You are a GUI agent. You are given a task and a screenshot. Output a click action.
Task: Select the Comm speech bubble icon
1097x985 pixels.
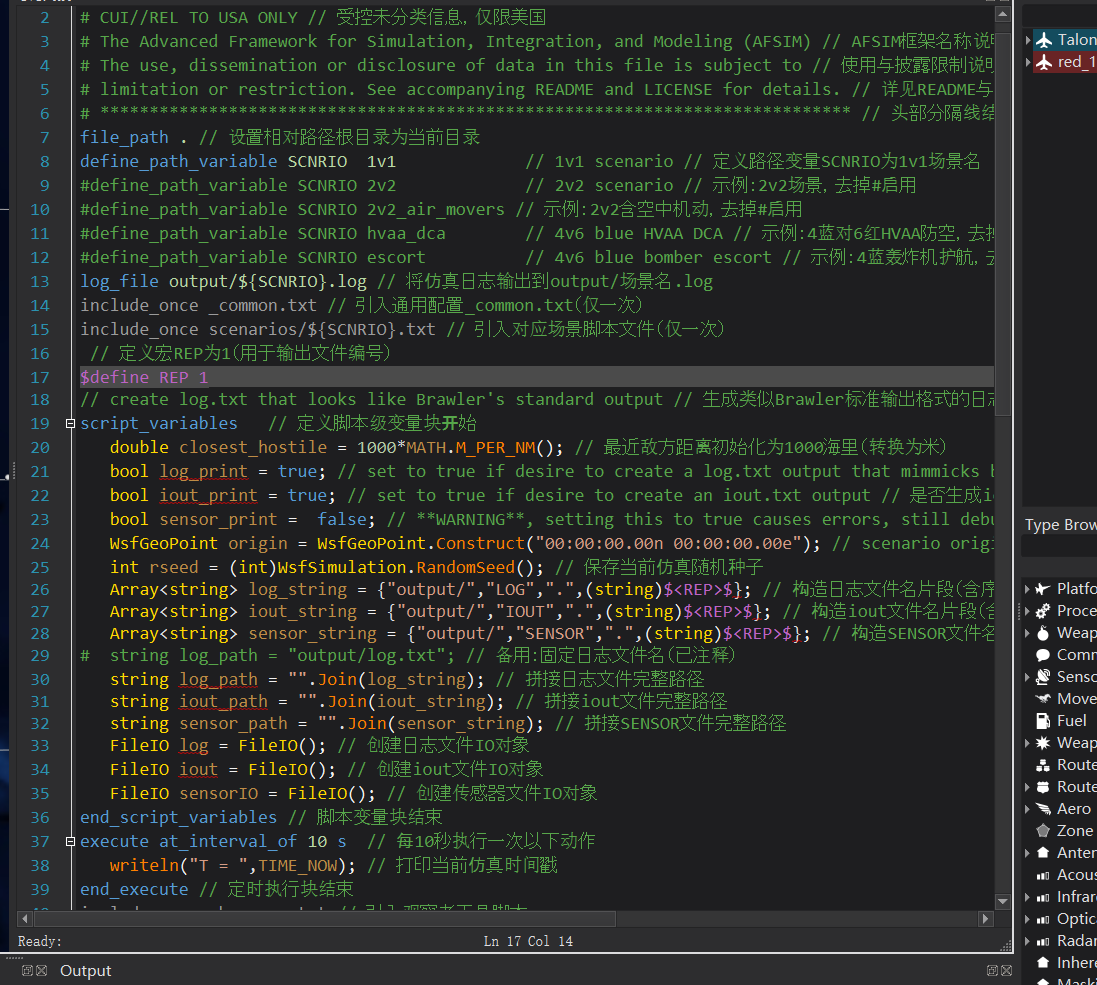1043,655
